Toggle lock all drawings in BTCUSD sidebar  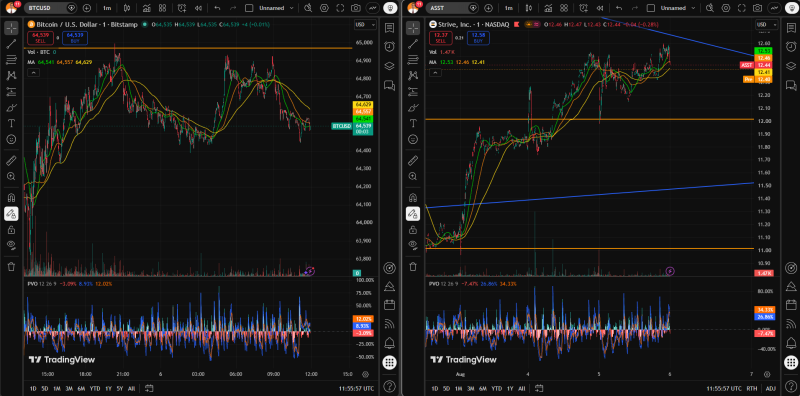[x=11, y=230]
